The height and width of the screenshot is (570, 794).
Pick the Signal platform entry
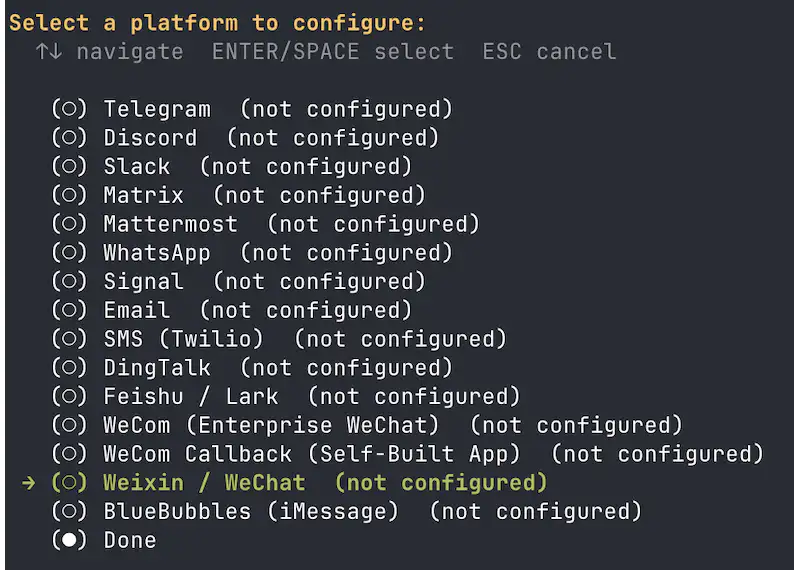(143, 282)
